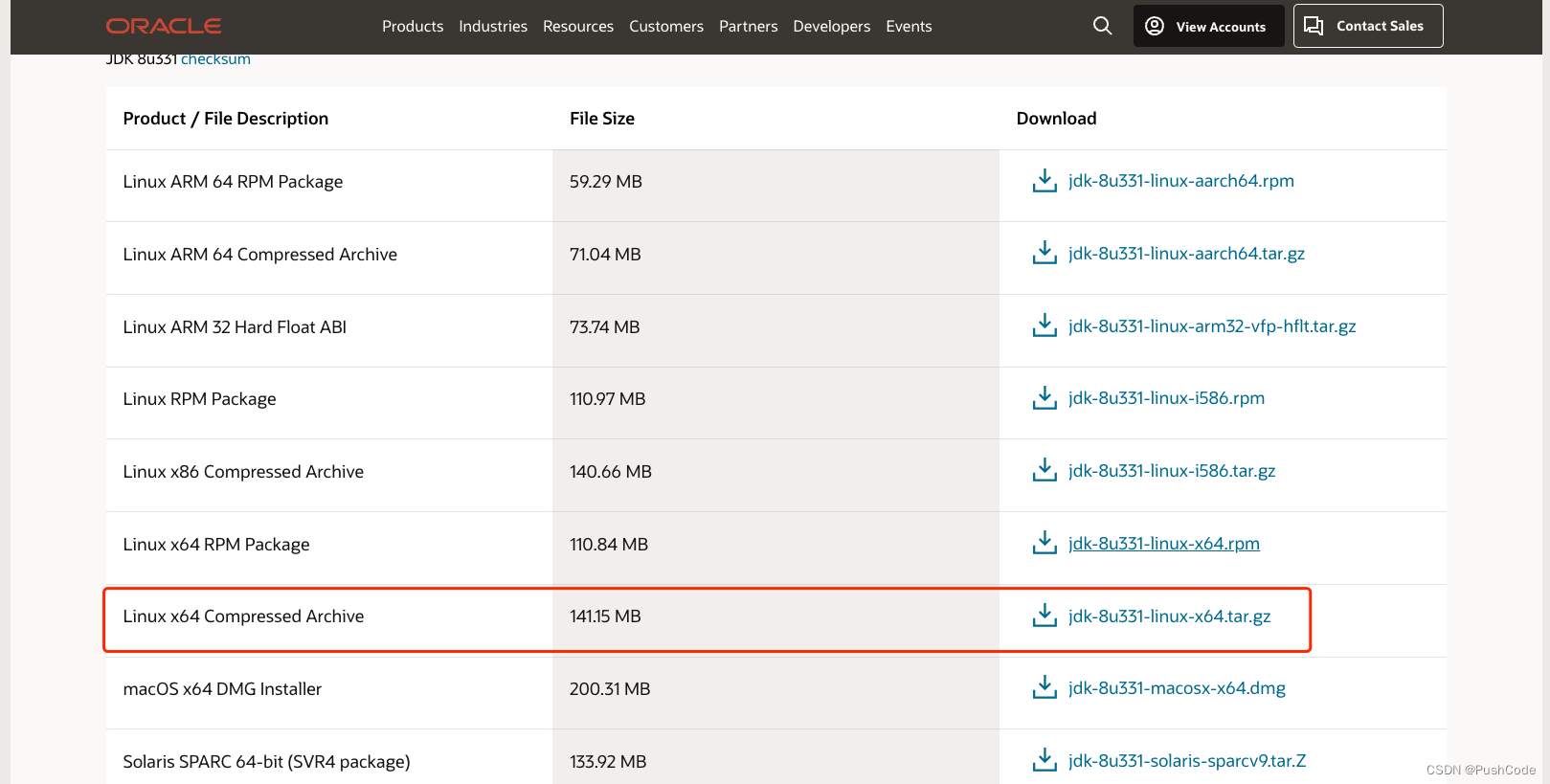Click the 'Product / File Description' column header
Screen dimensions: 1550x784
[x=225, y=118]
